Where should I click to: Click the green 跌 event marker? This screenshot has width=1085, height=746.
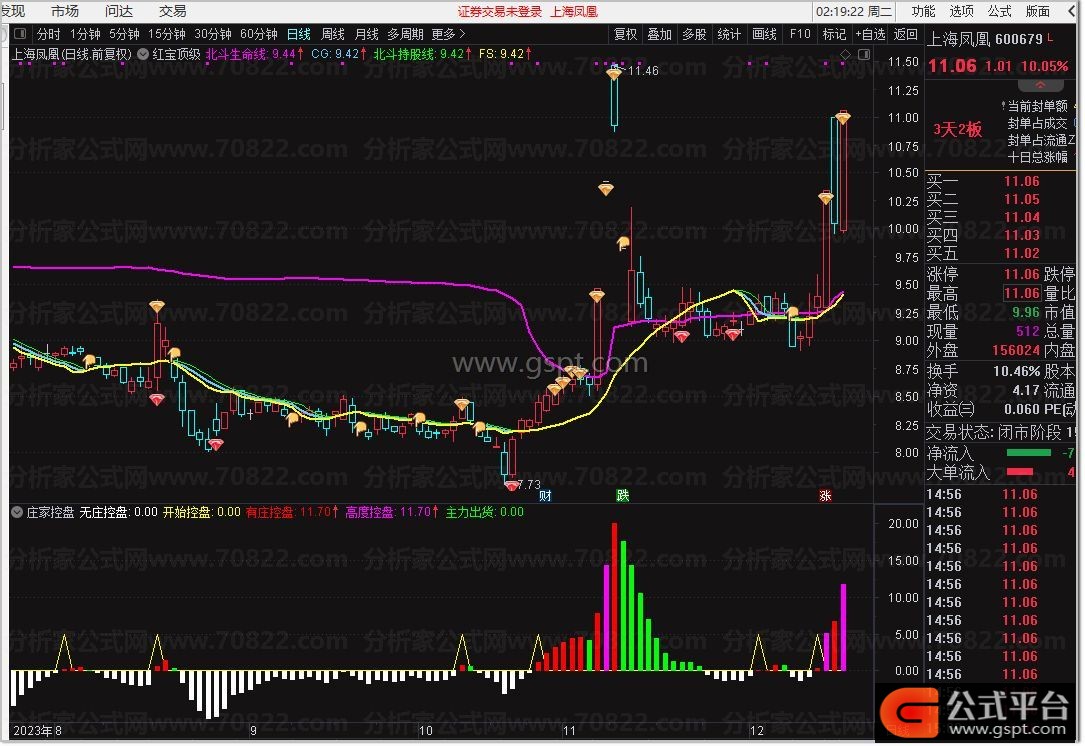coord(623,495)
